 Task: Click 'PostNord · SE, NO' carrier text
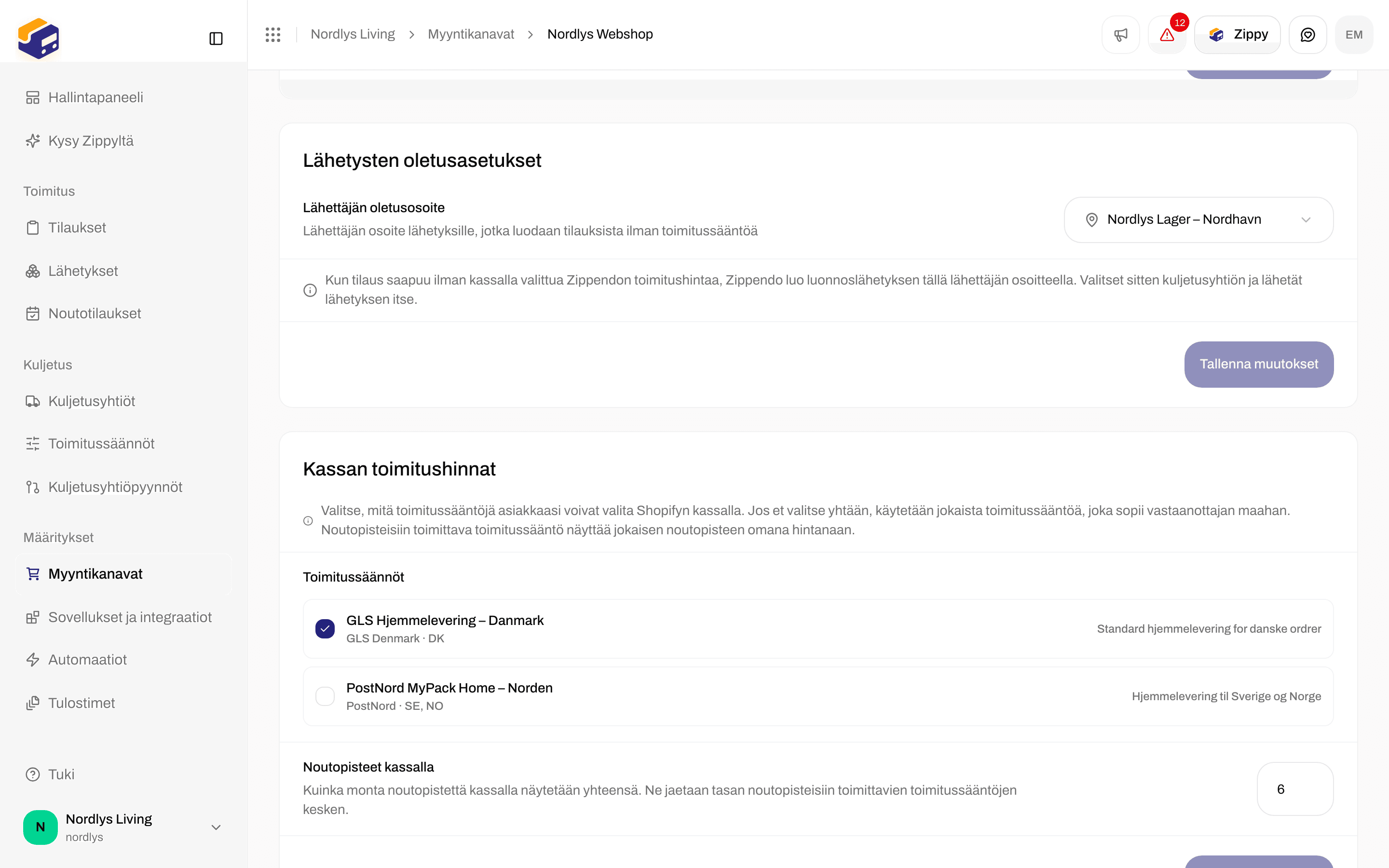point(395,706)
